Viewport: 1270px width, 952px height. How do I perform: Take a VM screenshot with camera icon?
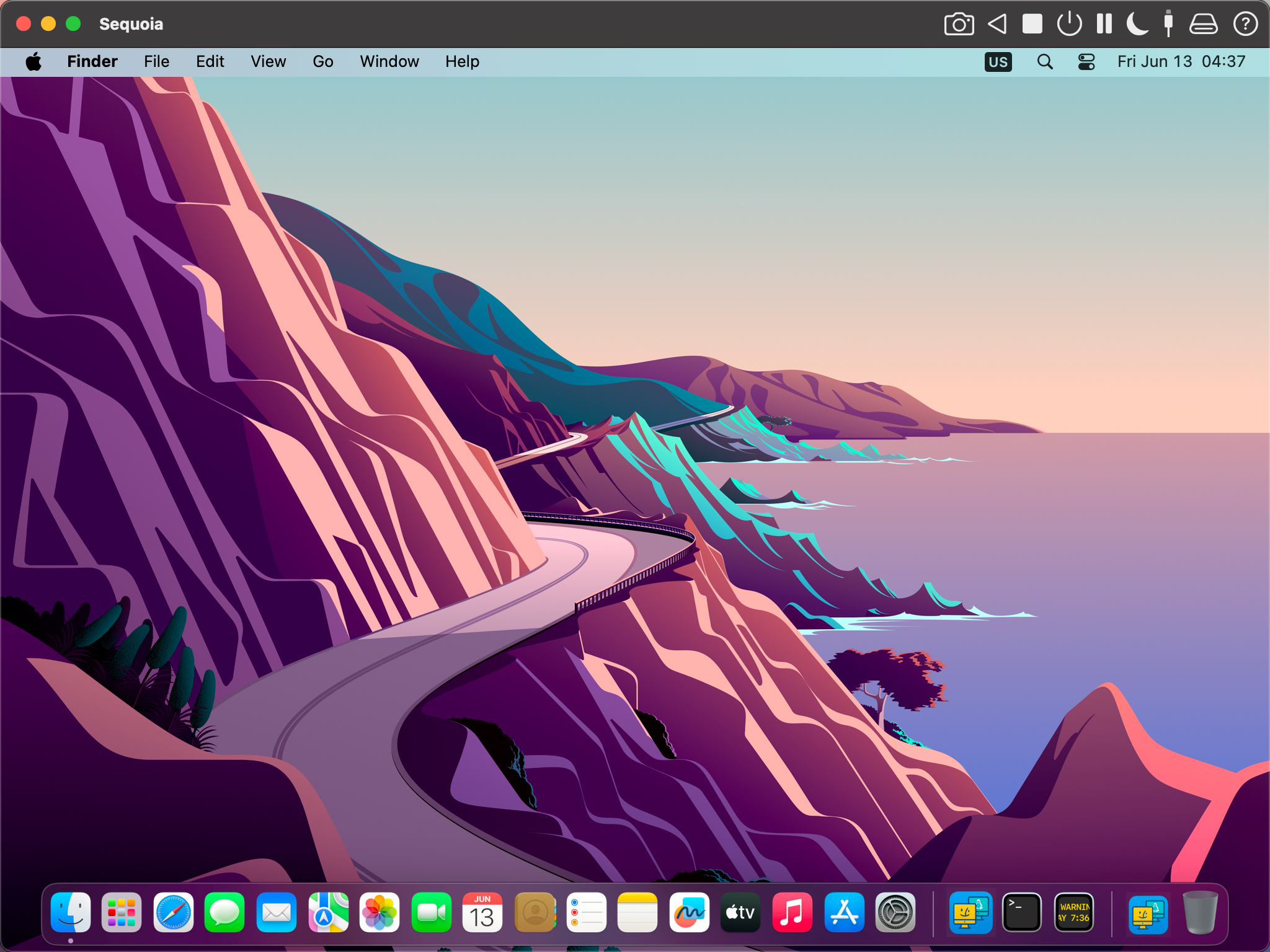(x=959, y=24)
